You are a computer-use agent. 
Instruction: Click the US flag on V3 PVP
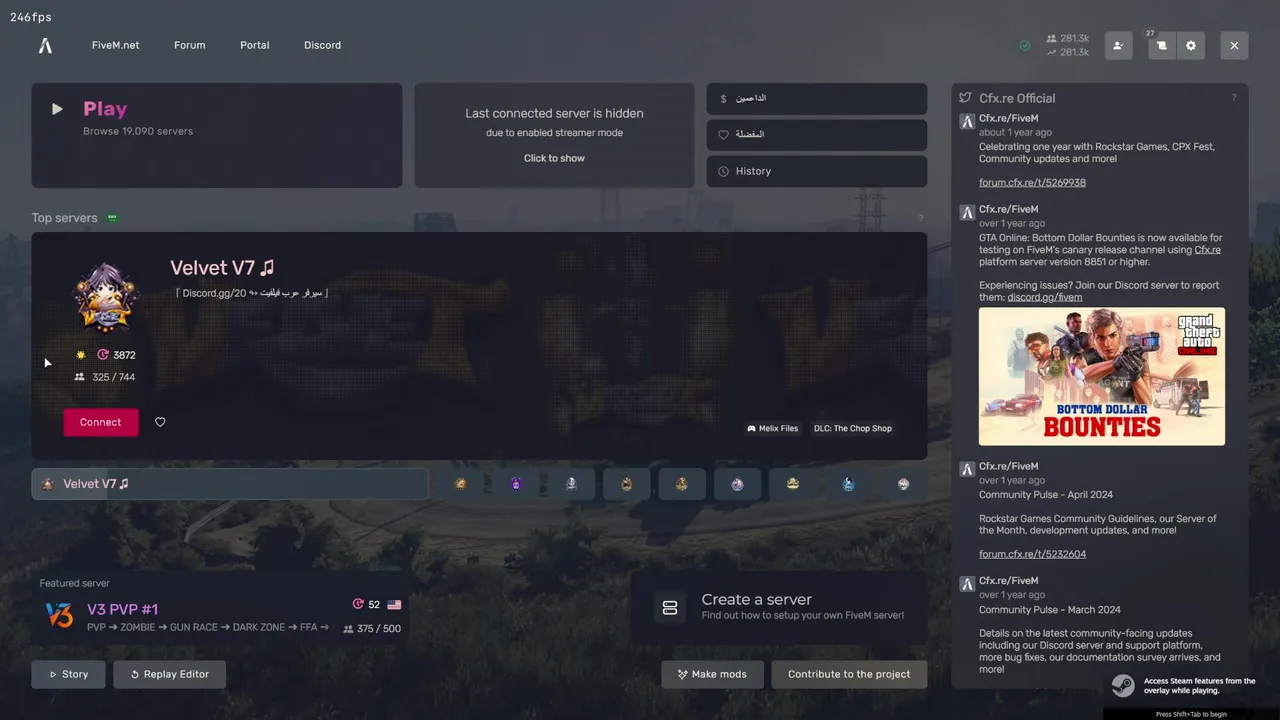pos(394,604)
